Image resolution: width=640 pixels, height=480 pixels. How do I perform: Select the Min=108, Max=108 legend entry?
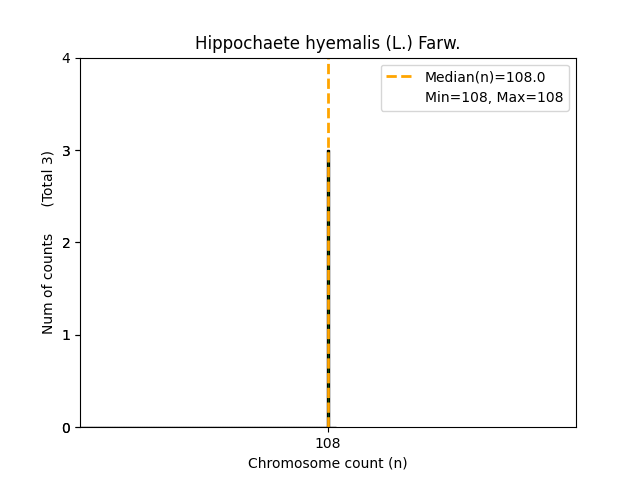(494, 97)
